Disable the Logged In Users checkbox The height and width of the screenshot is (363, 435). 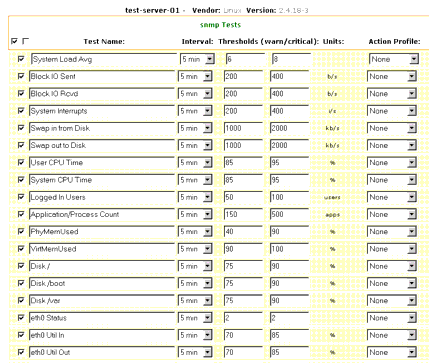21,197
